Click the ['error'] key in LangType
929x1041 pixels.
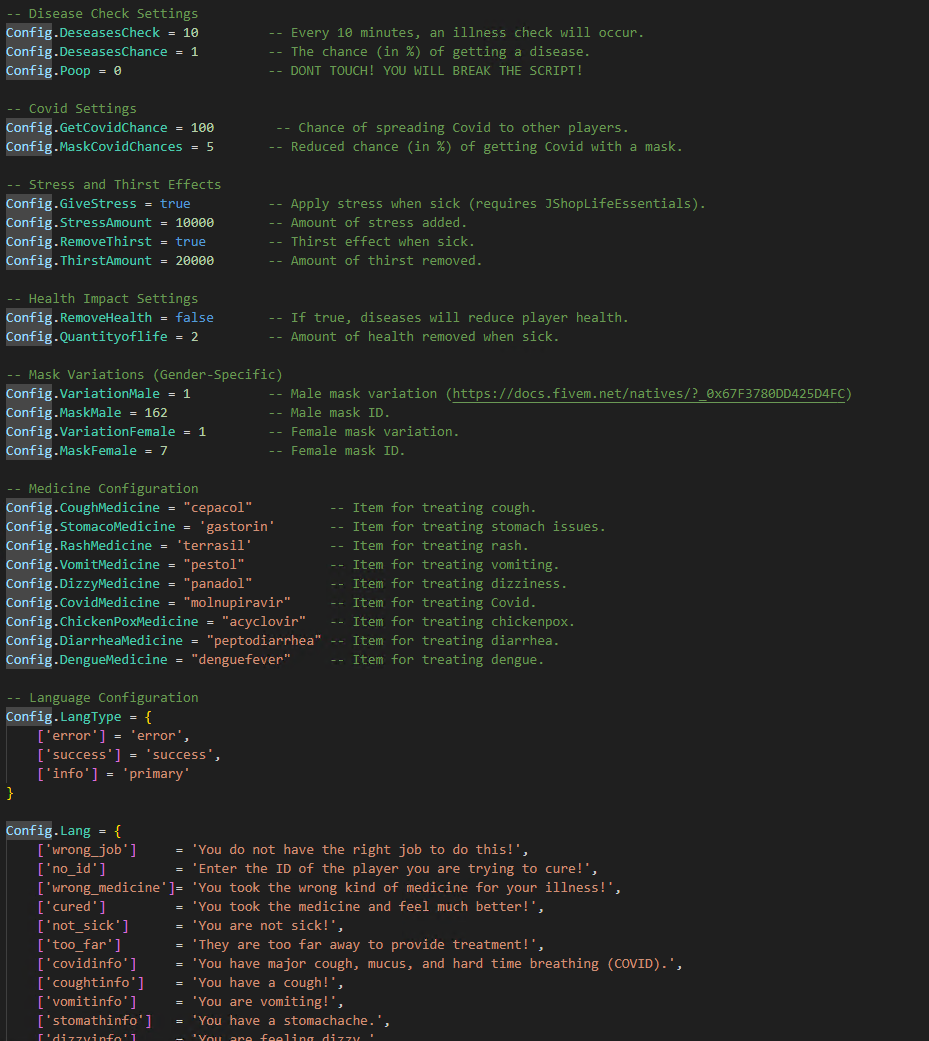[71, 736]
